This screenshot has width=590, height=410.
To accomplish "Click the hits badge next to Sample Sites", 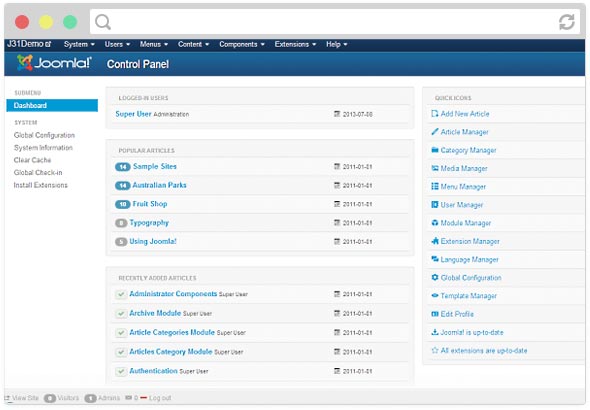I will click(123, 167).
